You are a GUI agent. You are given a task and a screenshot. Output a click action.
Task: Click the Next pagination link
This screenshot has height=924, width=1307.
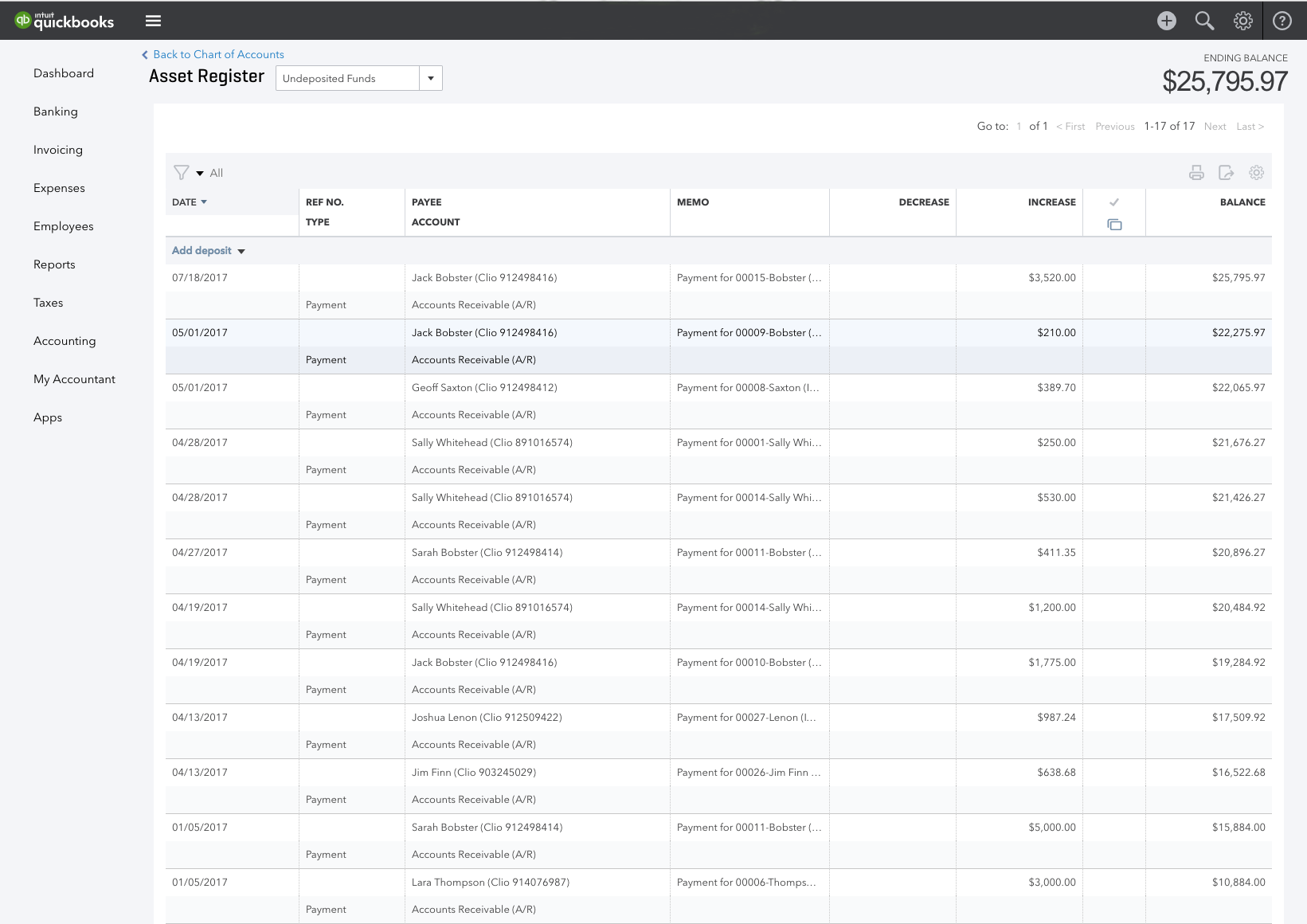[1215, 126]
